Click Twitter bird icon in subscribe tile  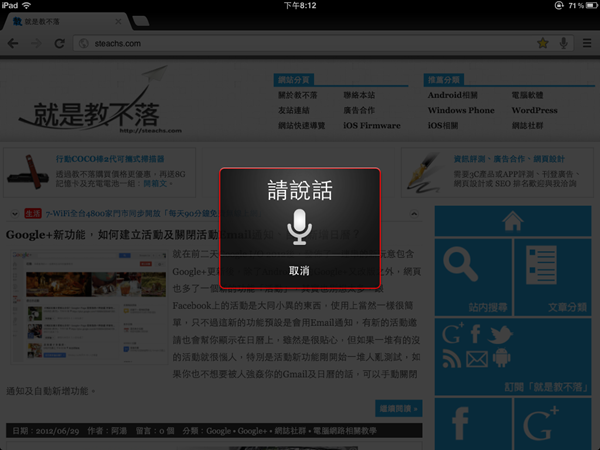click(500, 334)
